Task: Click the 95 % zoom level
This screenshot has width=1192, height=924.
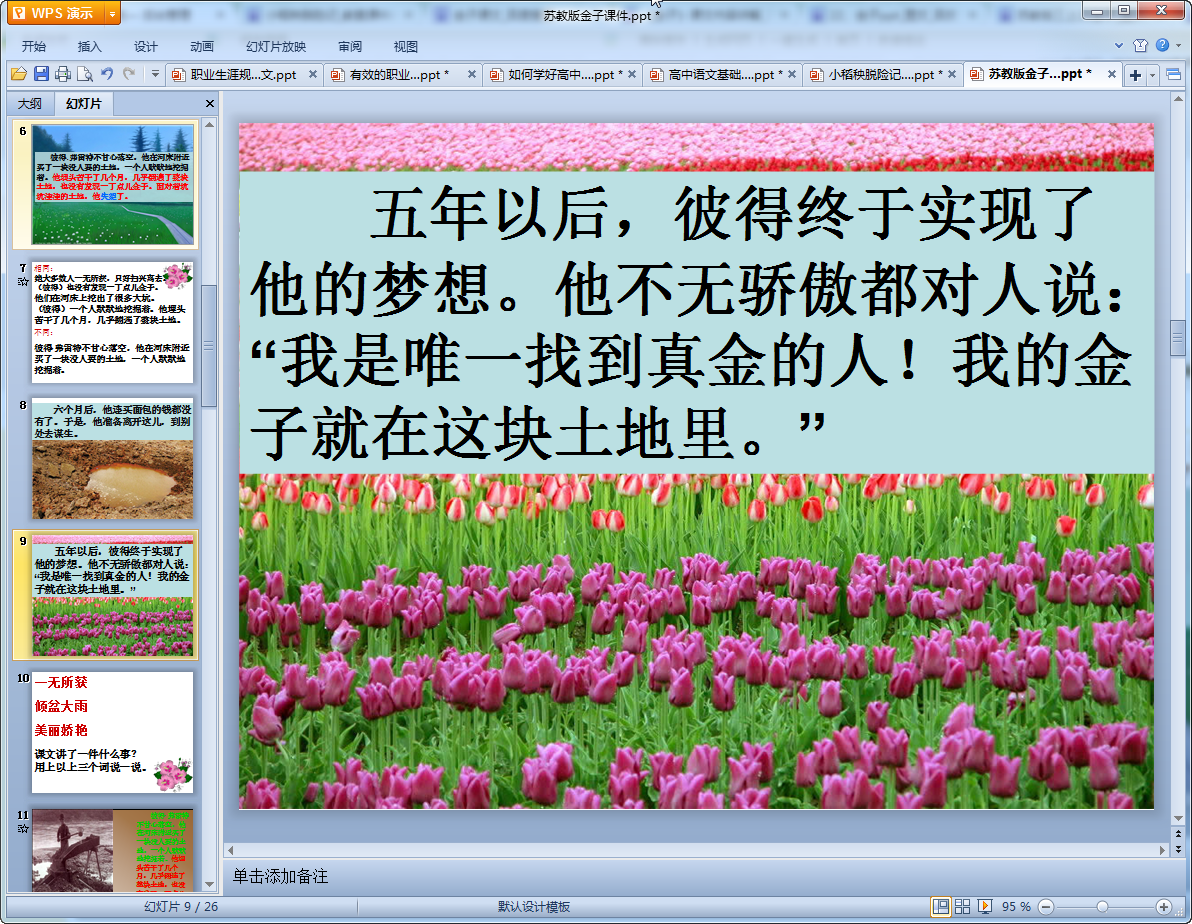Action: (1016, 907)
